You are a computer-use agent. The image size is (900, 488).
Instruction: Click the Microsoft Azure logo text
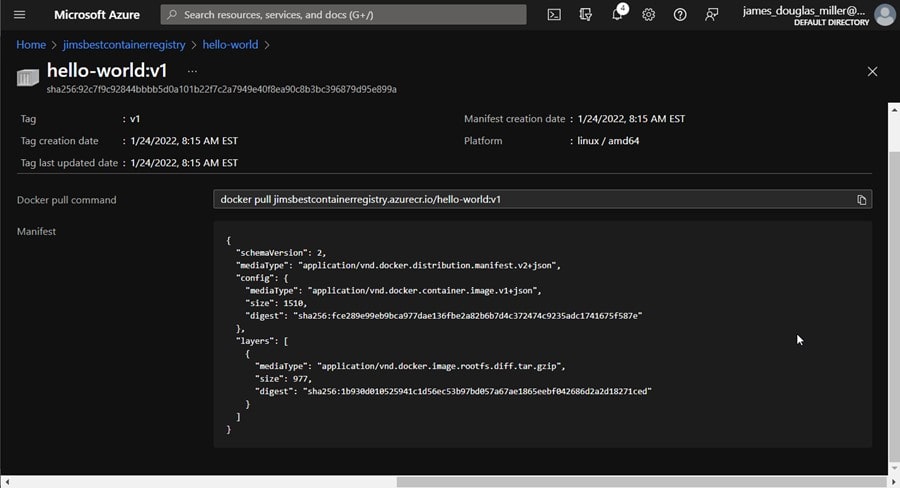(x=96, y=15)
